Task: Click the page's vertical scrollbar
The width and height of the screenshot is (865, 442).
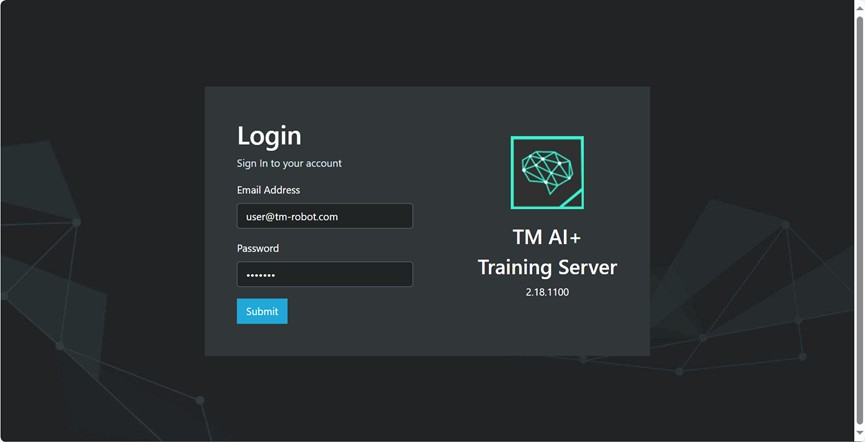Action: (x=859, y=221)
